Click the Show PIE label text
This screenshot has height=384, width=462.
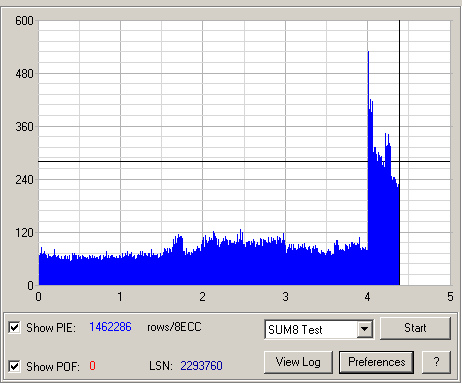pos(51,328)
